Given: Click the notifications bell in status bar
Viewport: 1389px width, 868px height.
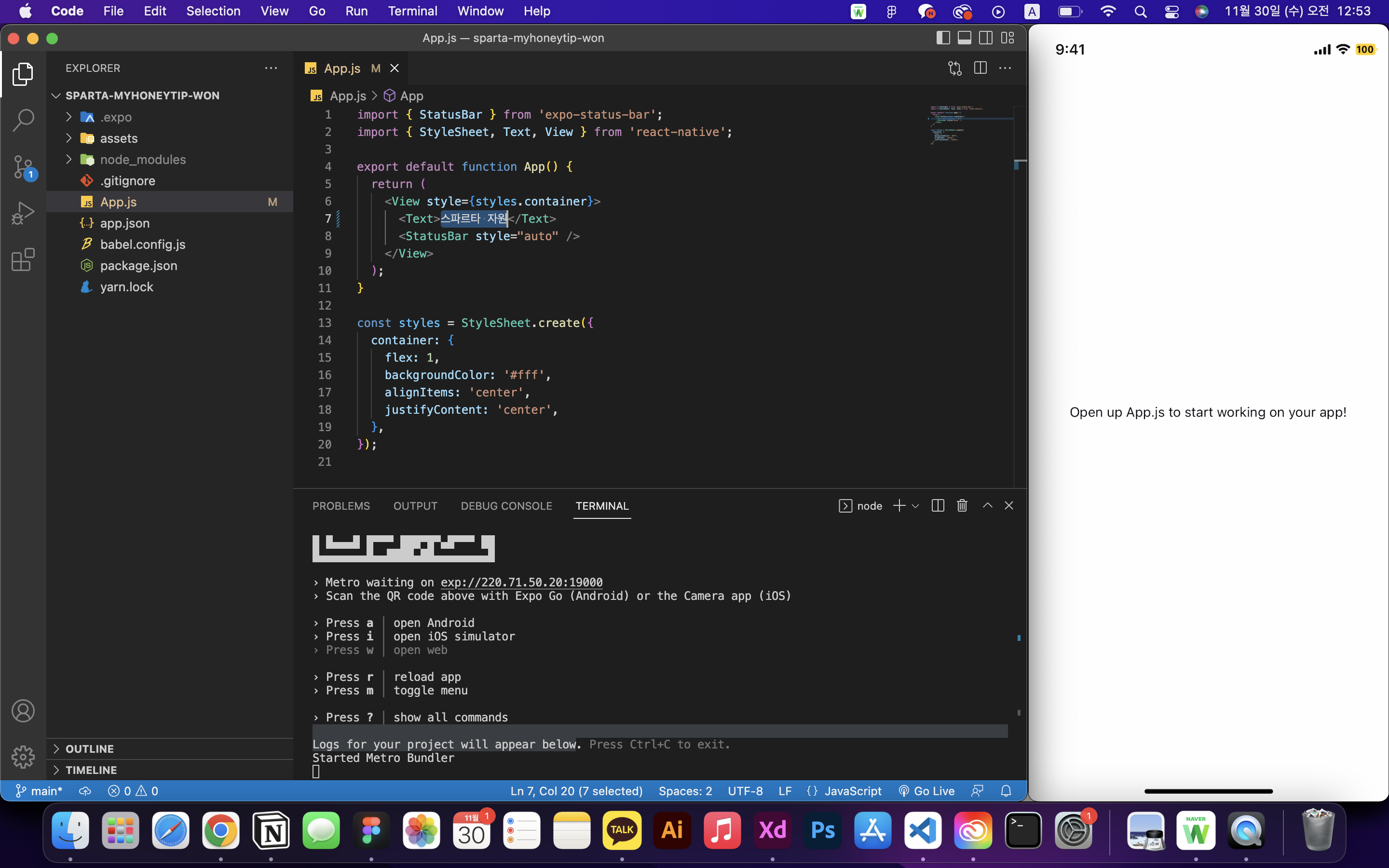Looking at the screenshot, I should coord(1006,791).
